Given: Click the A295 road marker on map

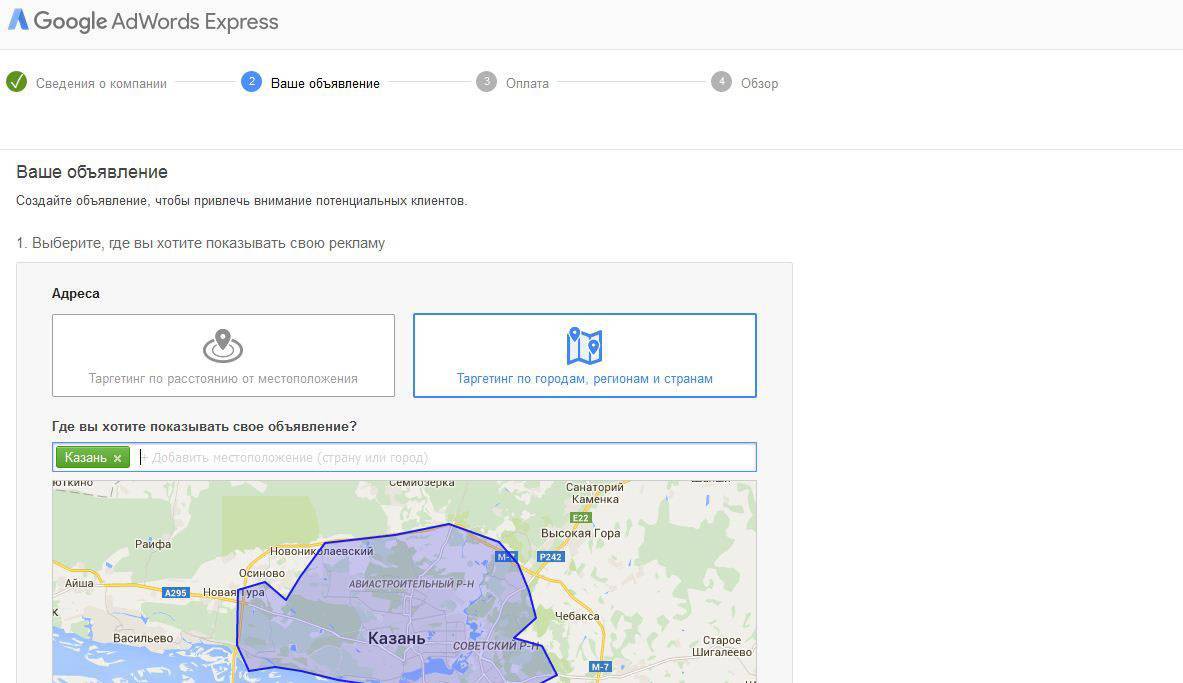Looking at the screenshot, I should pos(176,593).
